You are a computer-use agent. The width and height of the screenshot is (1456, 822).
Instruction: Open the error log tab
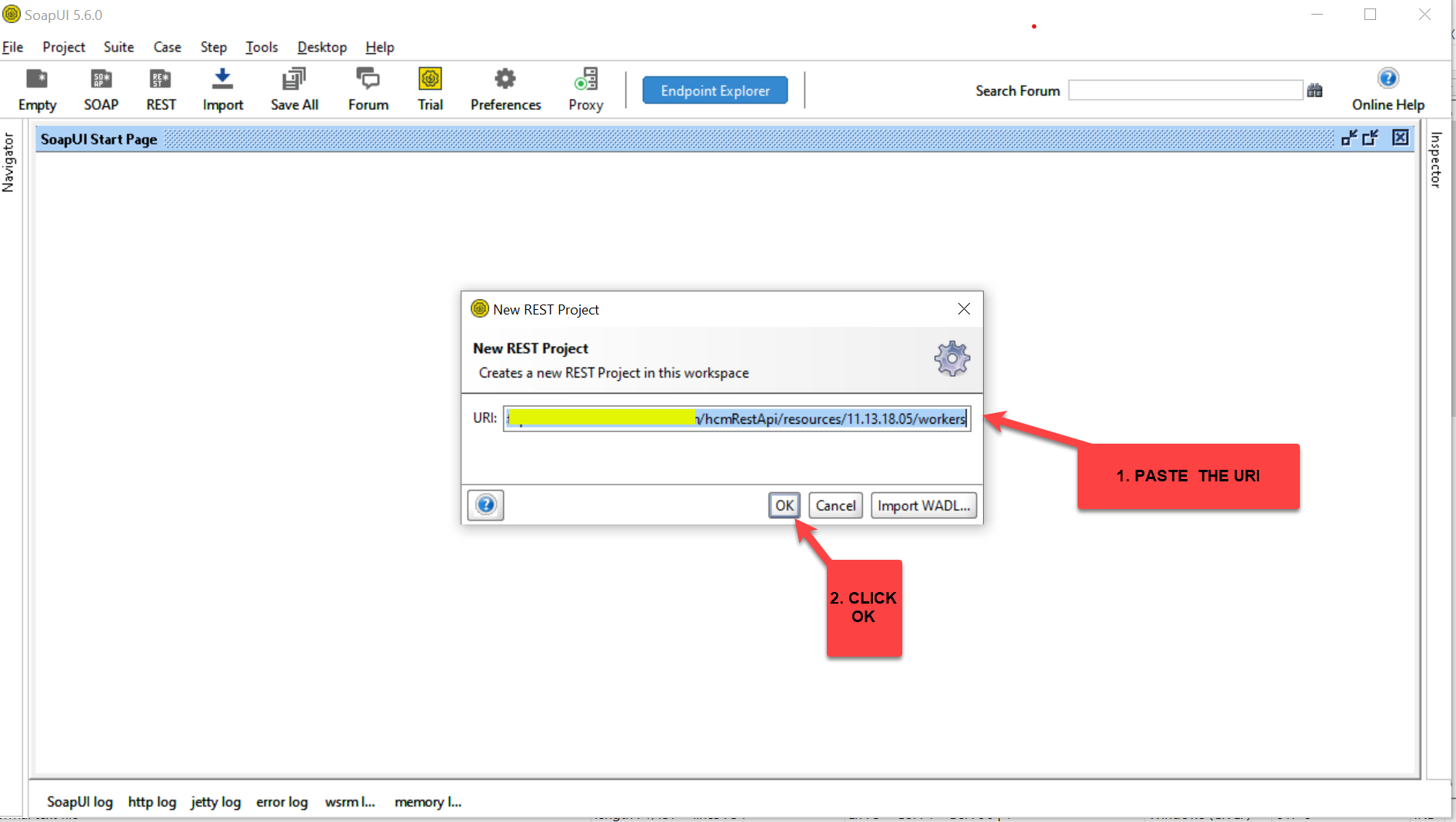tap(282, 801)
